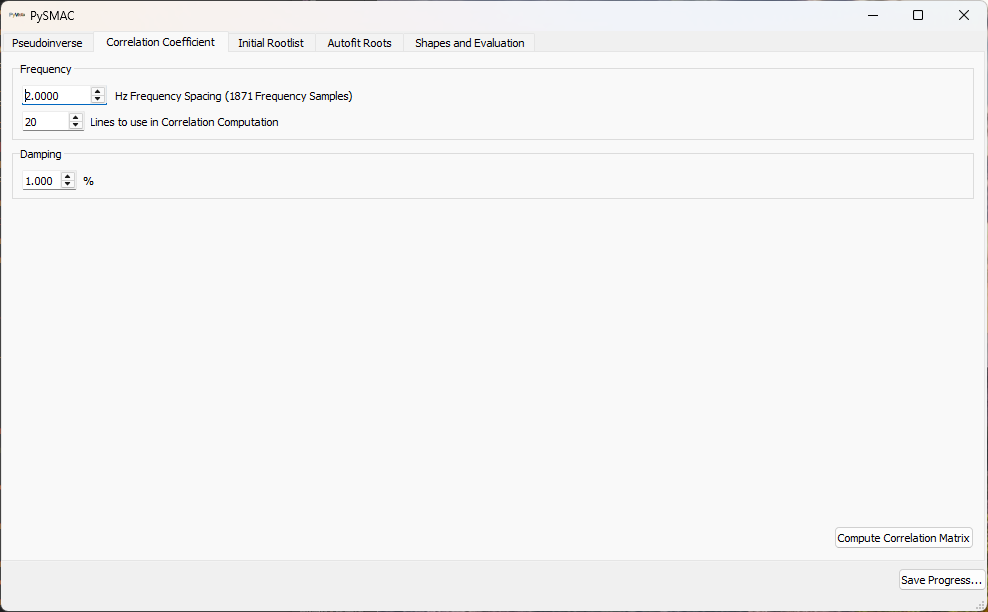Viewport: 988px width, 612px height.
Task: Increment the Lines to use count
Action: [x=75, y=116]
